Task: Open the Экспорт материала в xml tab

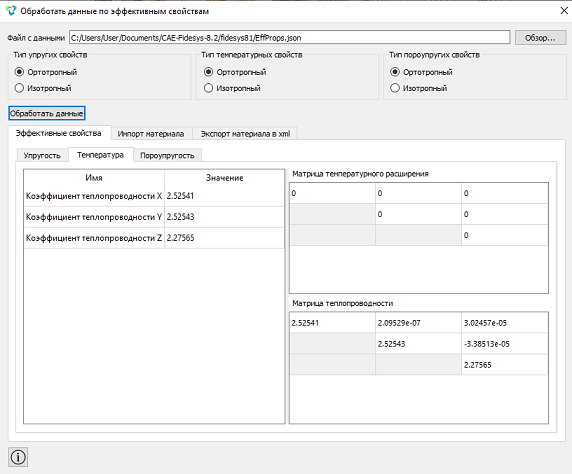Action: click(245, 134)
